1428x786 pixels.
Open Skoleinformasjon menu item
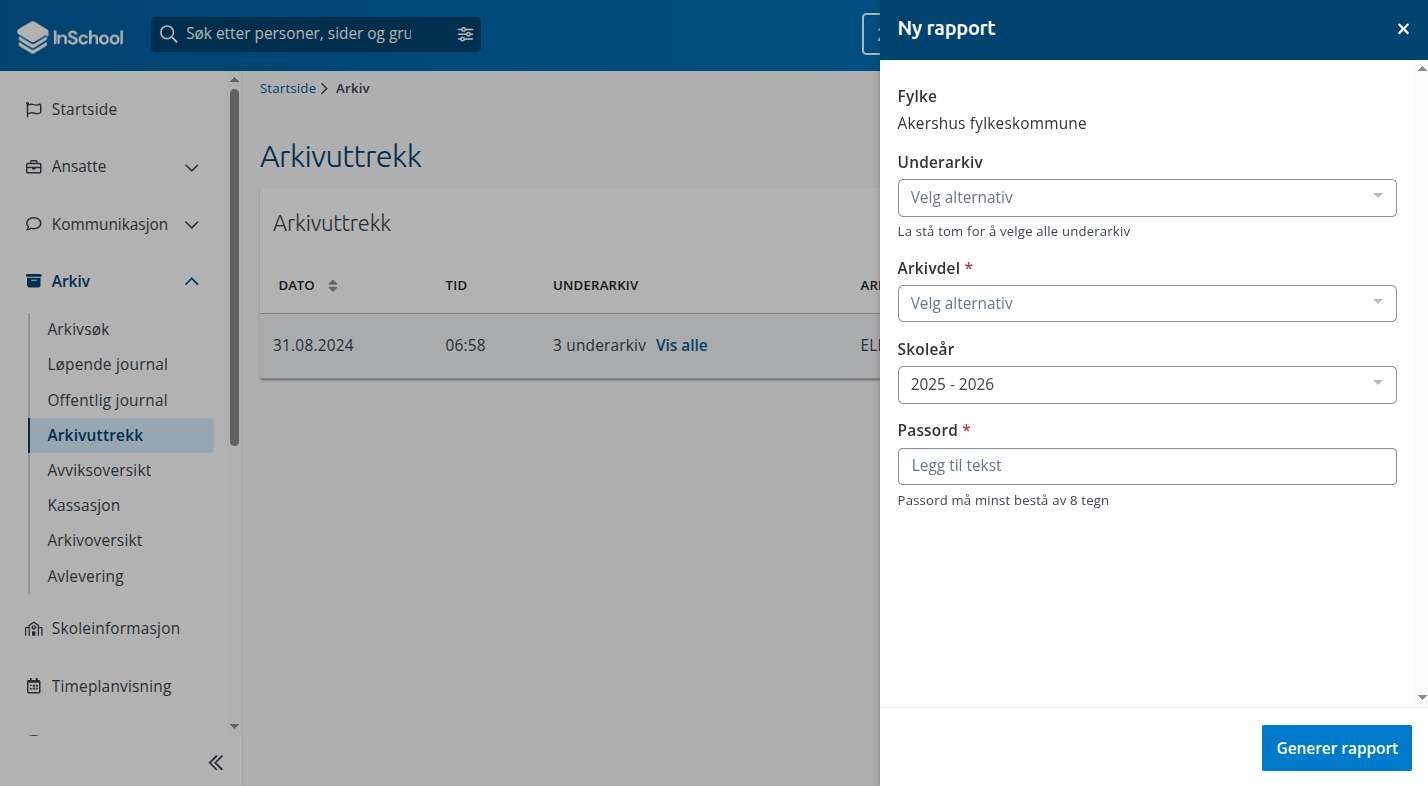pyautogui.click(x=114, y=629)
